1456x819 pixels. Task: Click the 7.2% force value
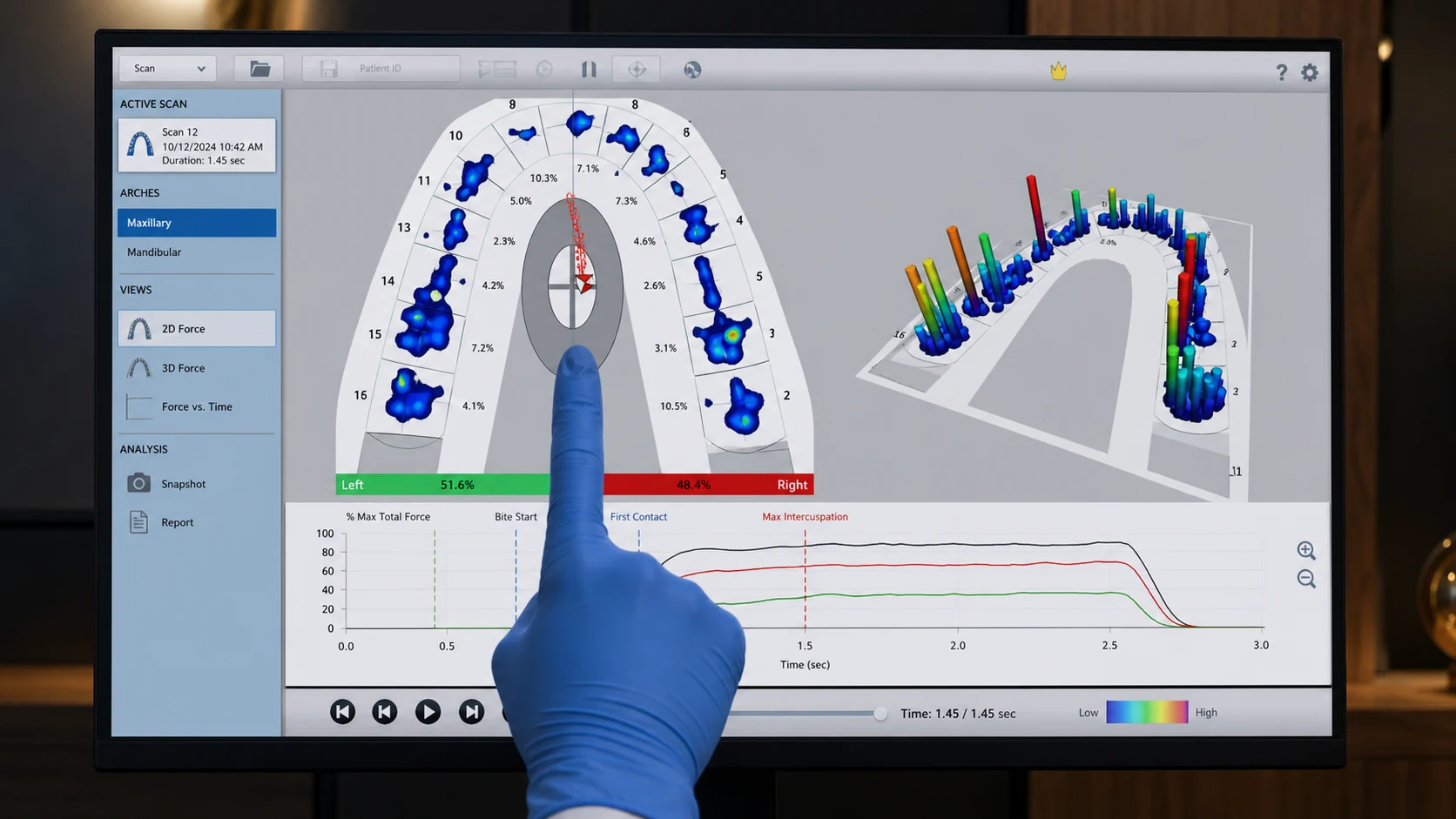click(482, 348)
